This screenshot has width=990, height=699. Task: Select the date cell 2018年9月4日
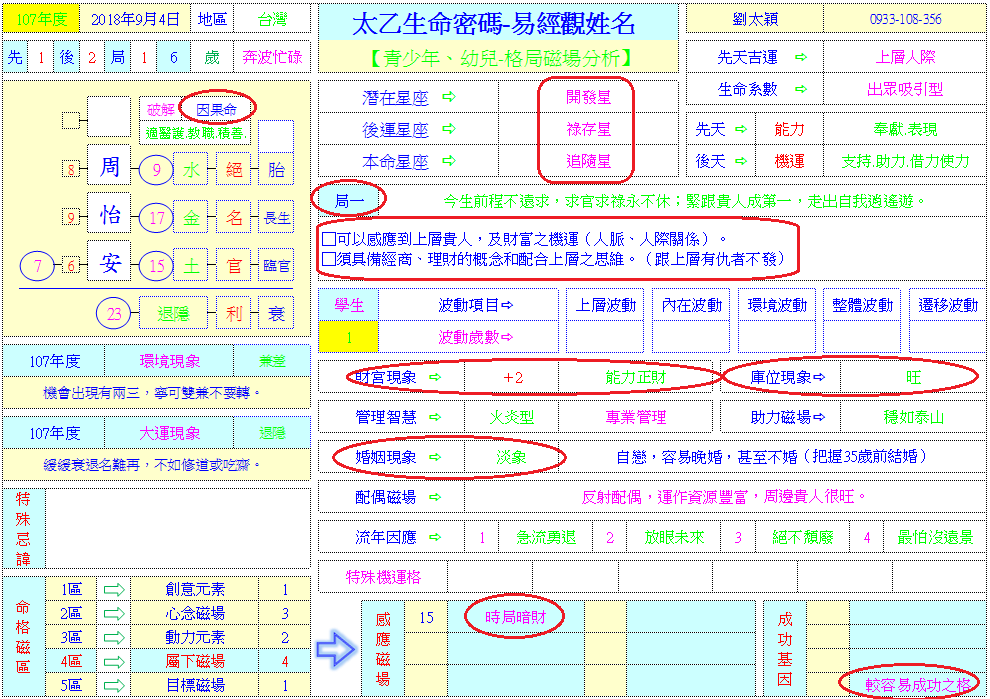point(136,19)
